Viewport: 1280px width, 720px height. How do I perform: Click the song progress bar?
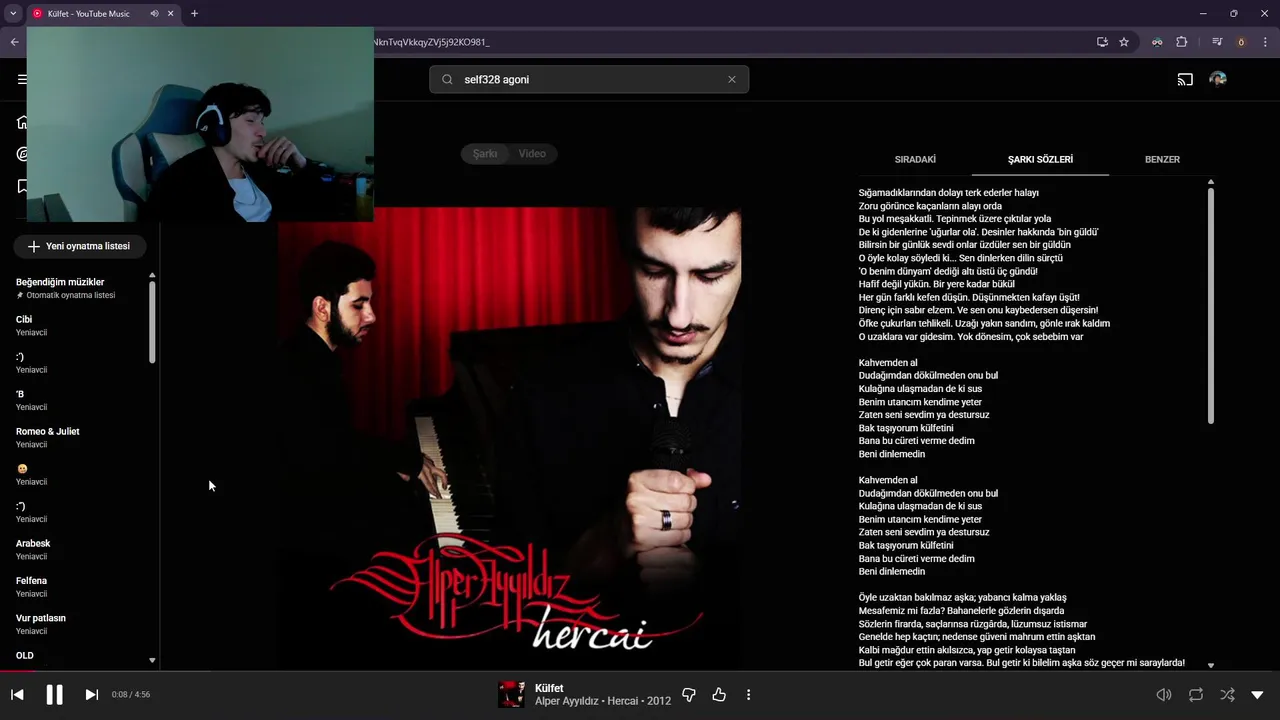pyautogui.click(x=640, y=671)
